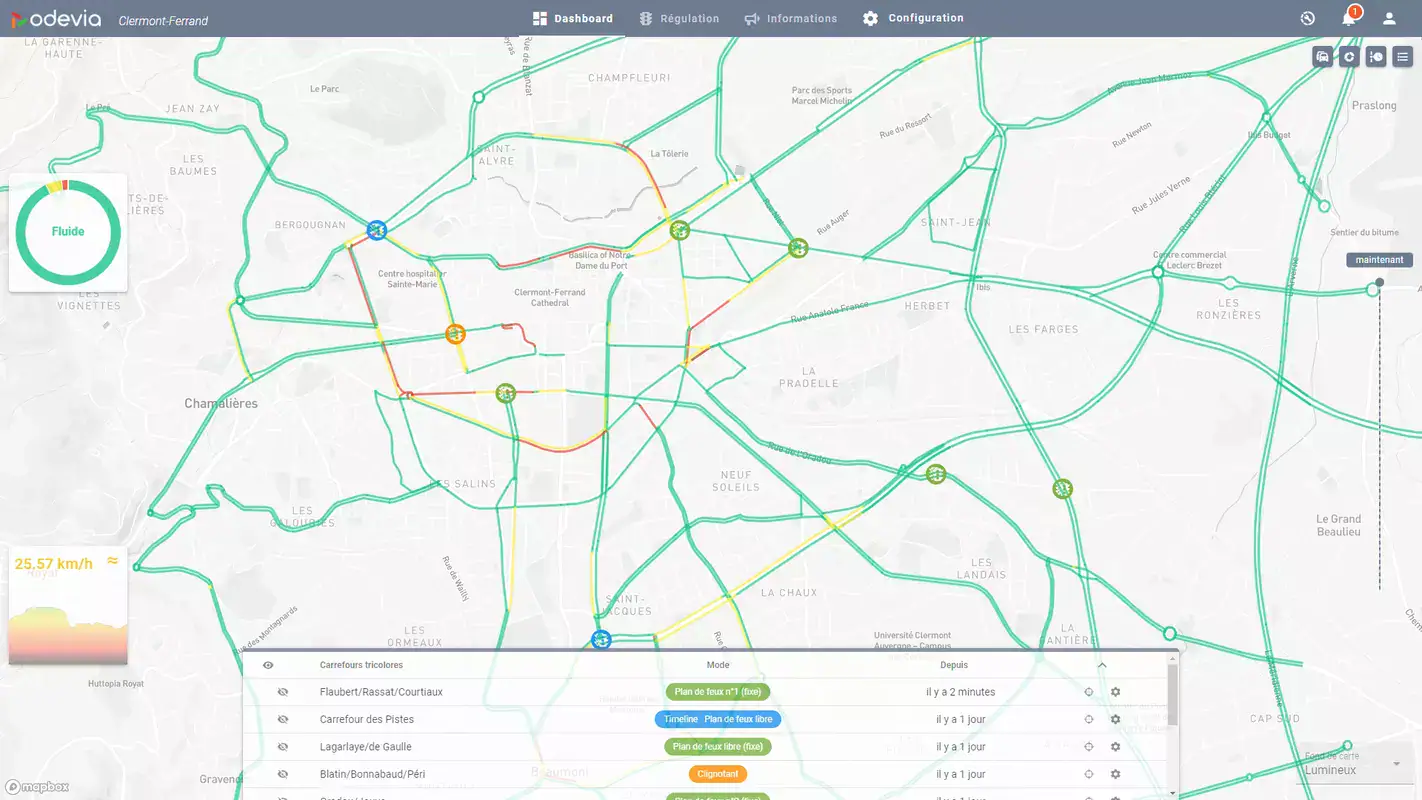Viewport: 1422px width, 800px height.
Task: Collapse the Carrefours tricolores panel
Action: 1102,664
